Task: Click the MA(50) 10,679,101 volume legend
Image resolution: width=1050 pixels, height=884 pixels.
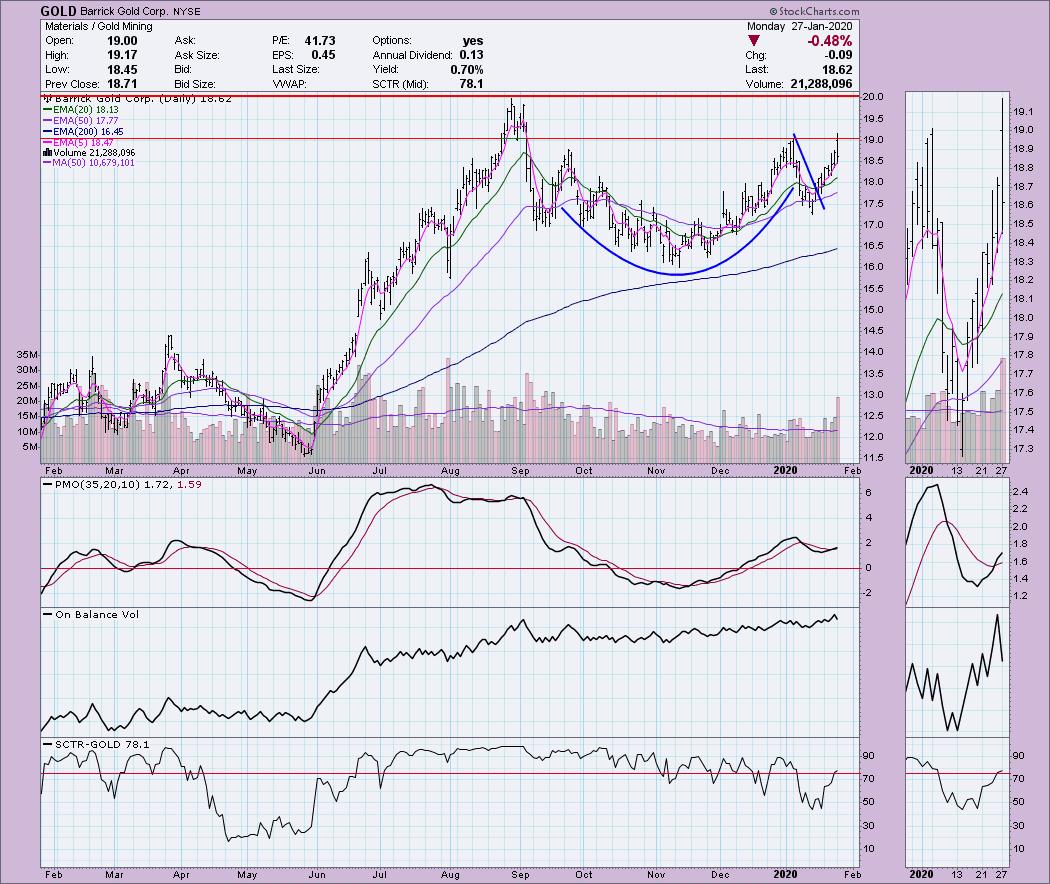Action: point(89,163)
